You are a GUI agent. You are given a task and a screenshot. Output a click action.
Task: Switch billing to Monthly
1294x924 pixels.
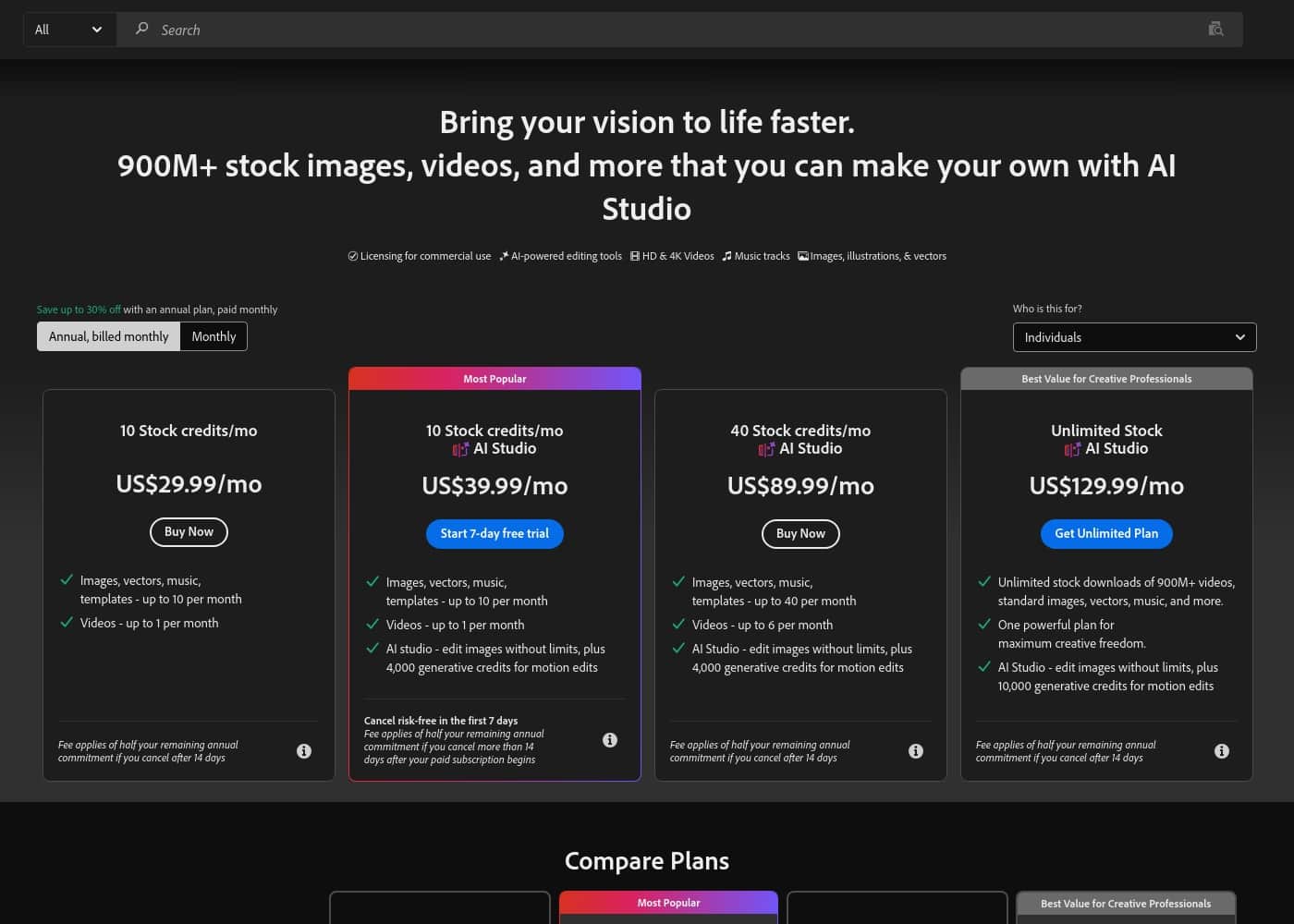pos(214,336)
